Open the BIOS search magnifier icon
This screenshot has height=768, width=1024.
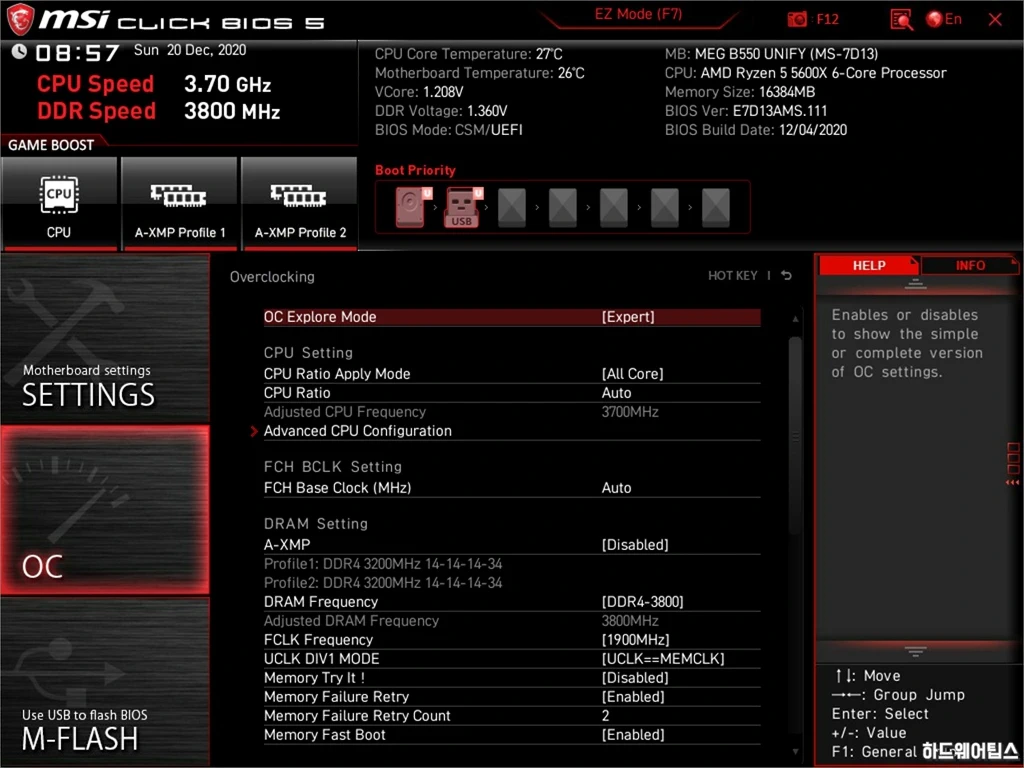(901, 20)
